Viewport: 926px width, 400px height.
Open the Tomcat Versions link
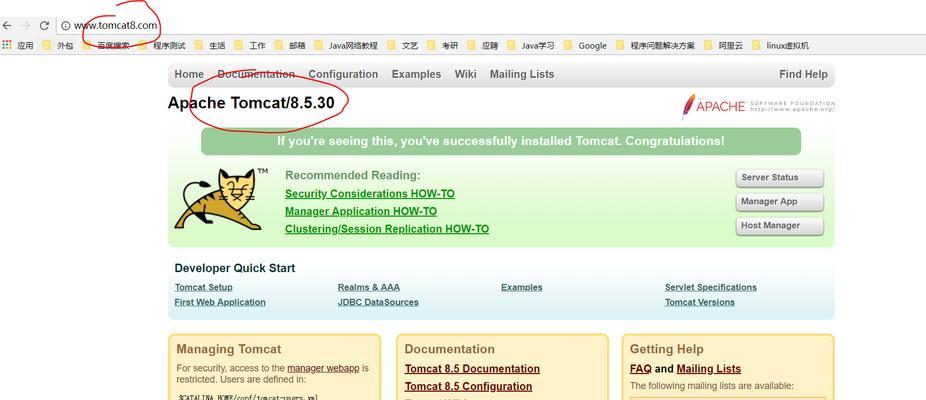coord(700,302)
